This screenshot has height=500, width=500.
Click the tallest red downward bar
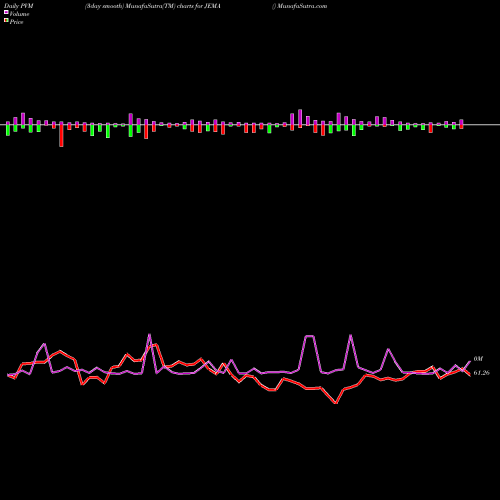click(61, 134)
